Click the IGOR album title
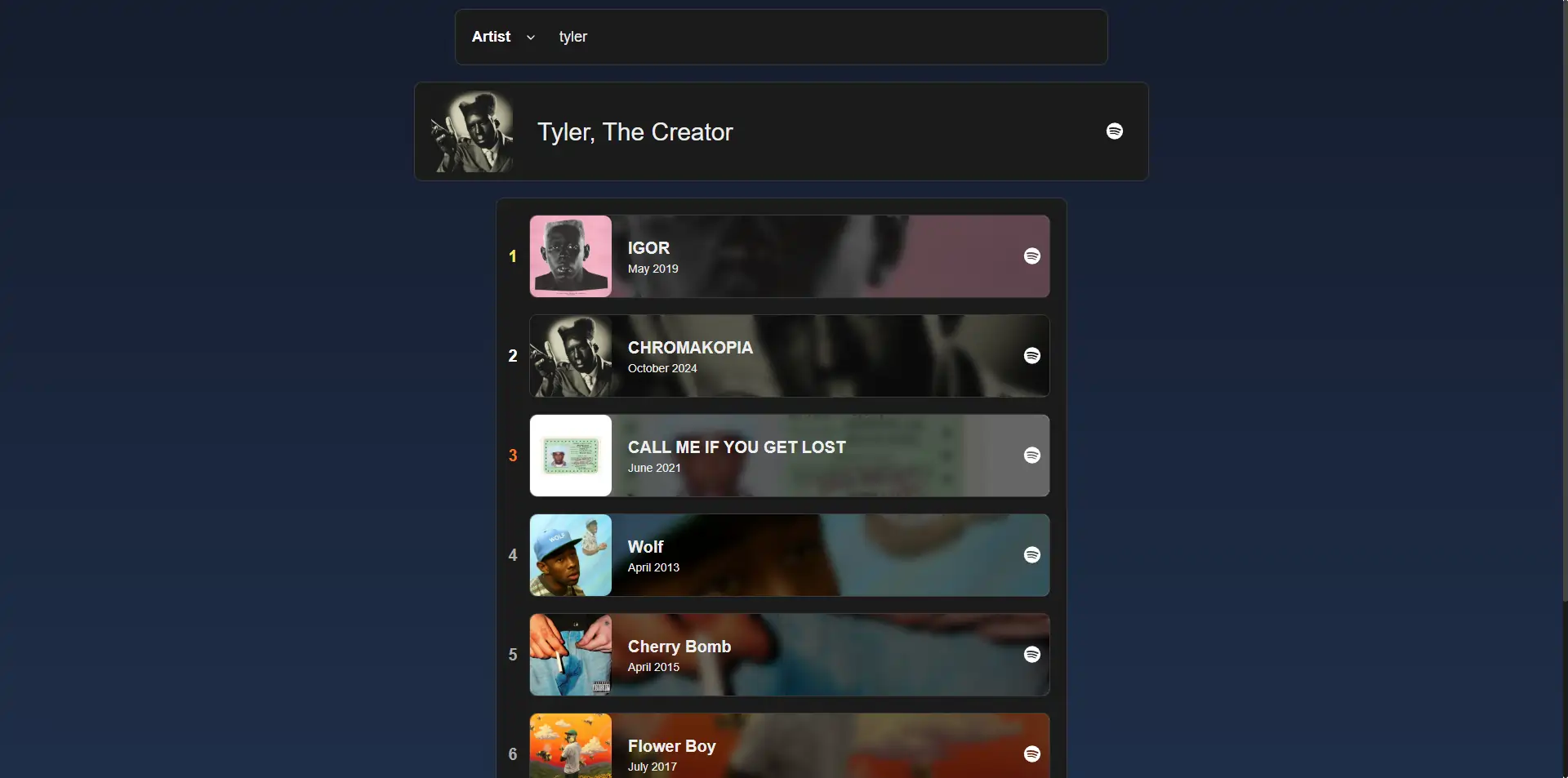The image size is (1568, 778). 648,248
